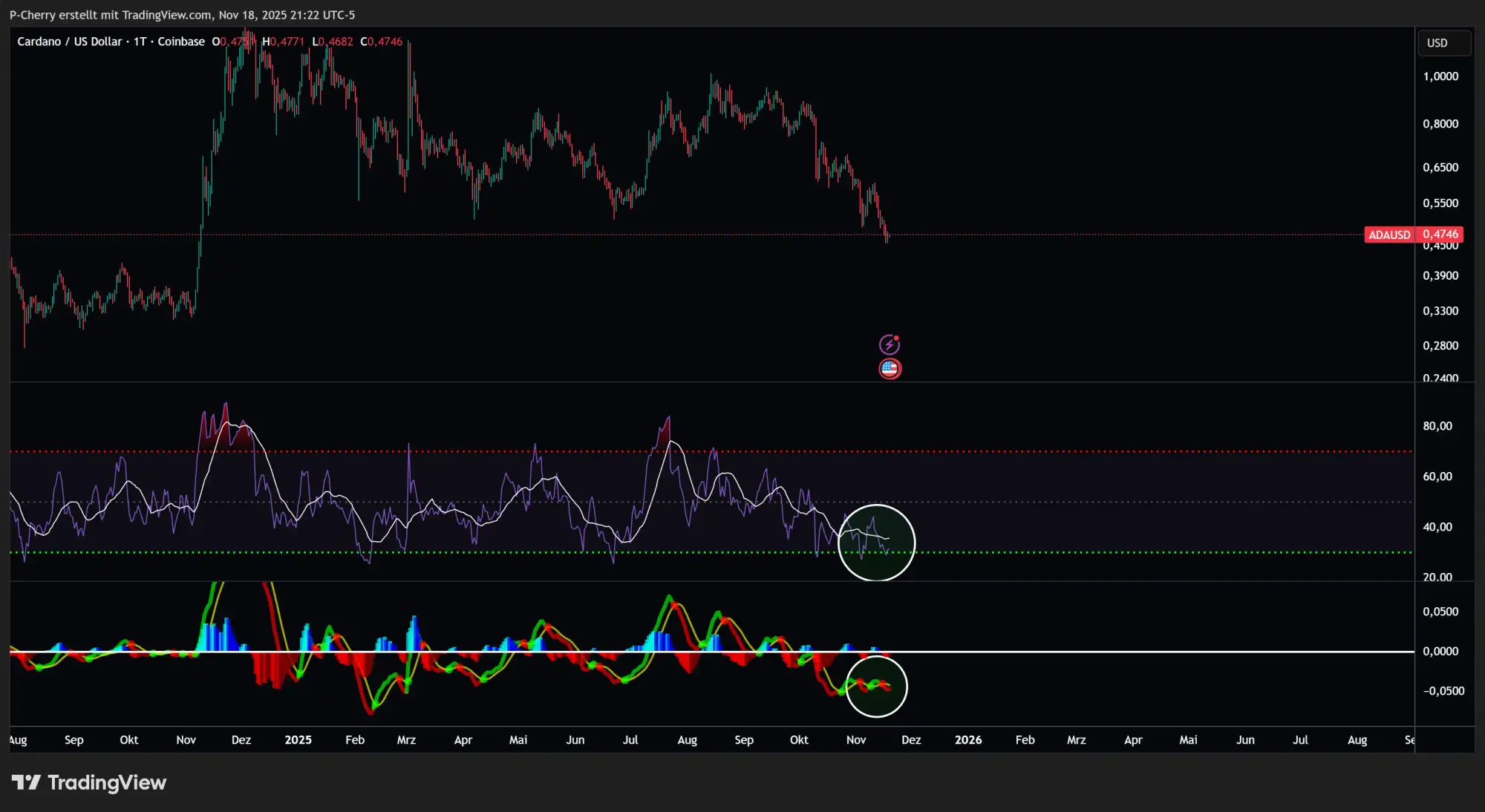The width and height of the screenshot is (1485, 812).
Task: Select the white circle annotation on MACD panel
Action: (877, 687)
